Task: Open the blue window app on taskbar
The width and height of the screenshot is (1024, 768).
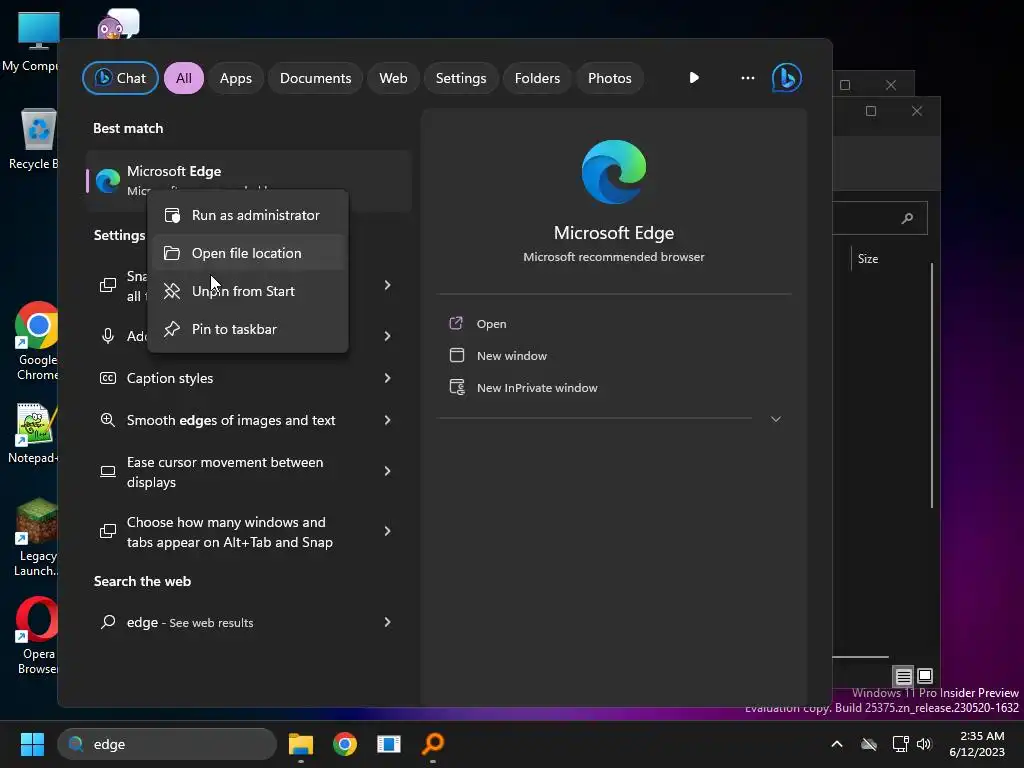Action: (389, 744)
